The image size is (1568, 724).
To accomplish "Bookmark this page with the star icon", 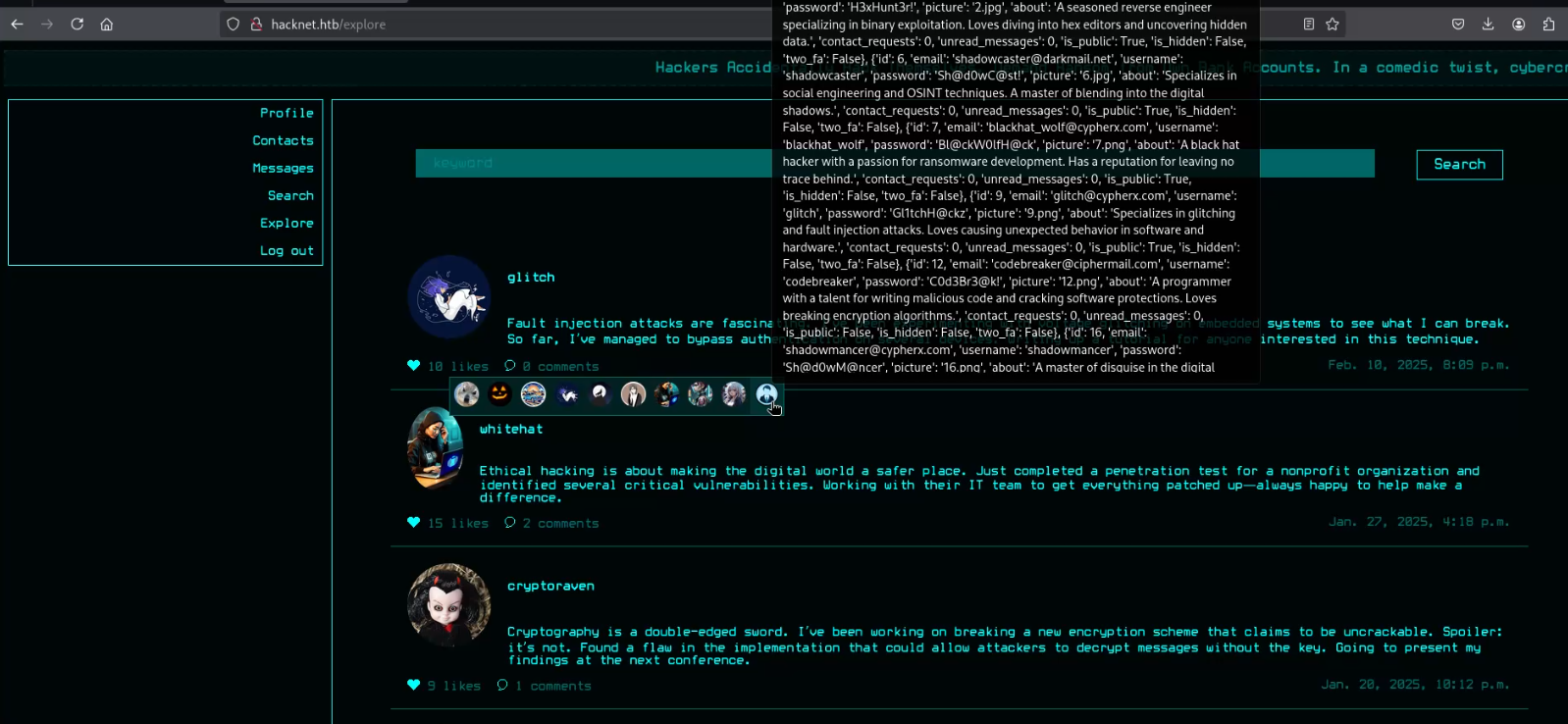I will 1333,25.
